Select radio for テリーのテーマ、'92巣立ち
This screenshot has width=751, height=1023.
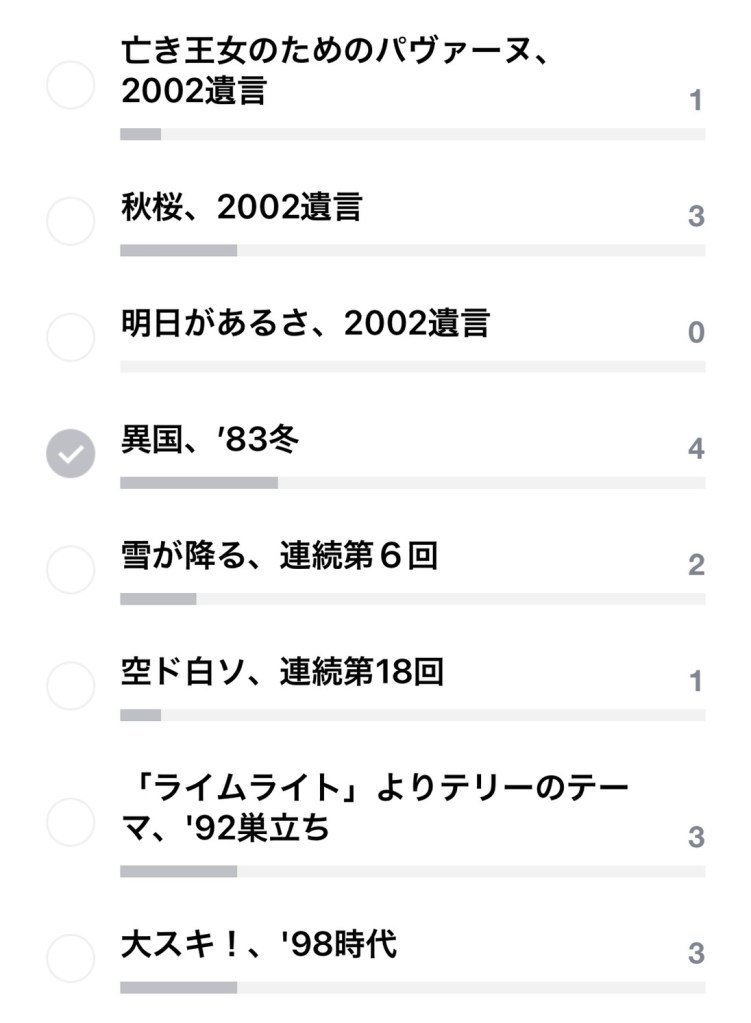point(71,822)
